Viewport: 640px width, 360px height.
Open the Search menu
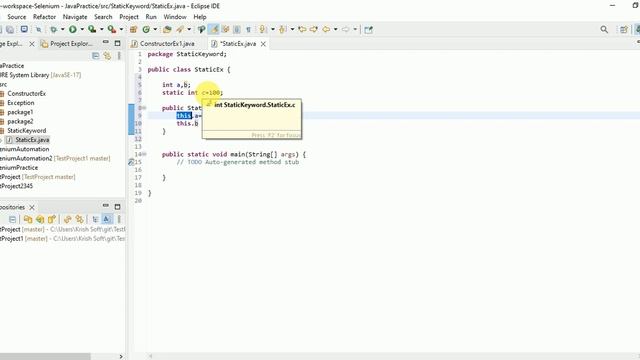(x=103, y=17)
